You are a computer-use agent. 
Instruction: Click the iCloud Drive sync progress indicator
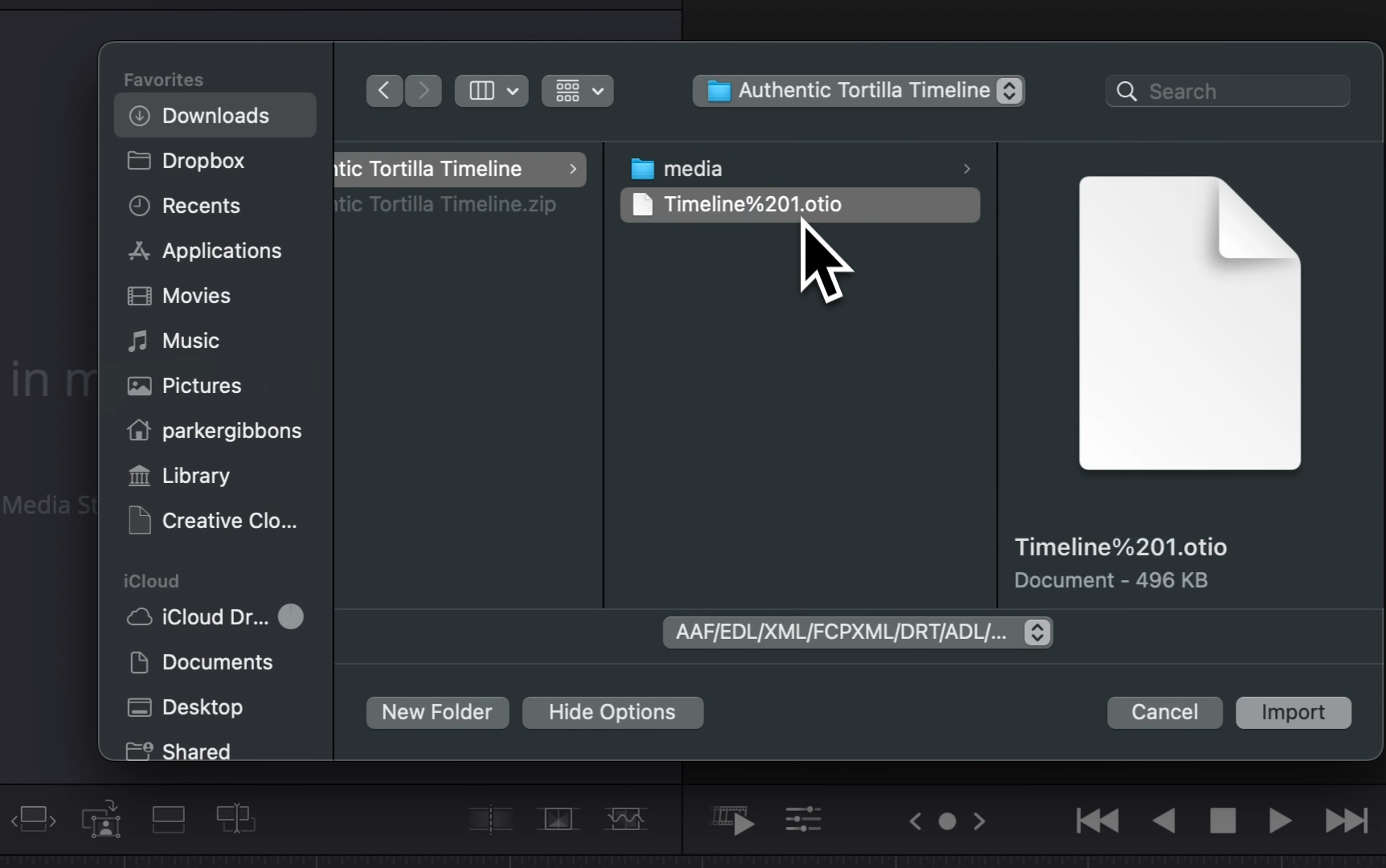(291, 616)
